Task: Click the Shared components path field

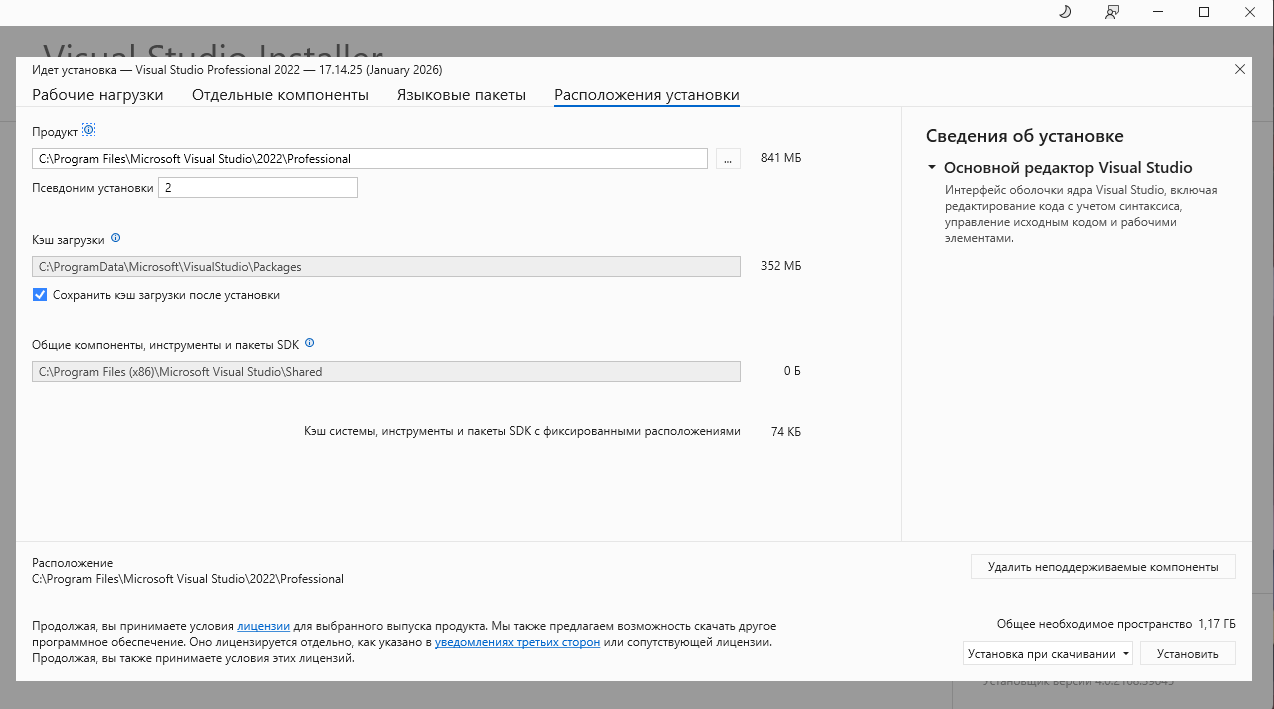Action: (386, 371)
